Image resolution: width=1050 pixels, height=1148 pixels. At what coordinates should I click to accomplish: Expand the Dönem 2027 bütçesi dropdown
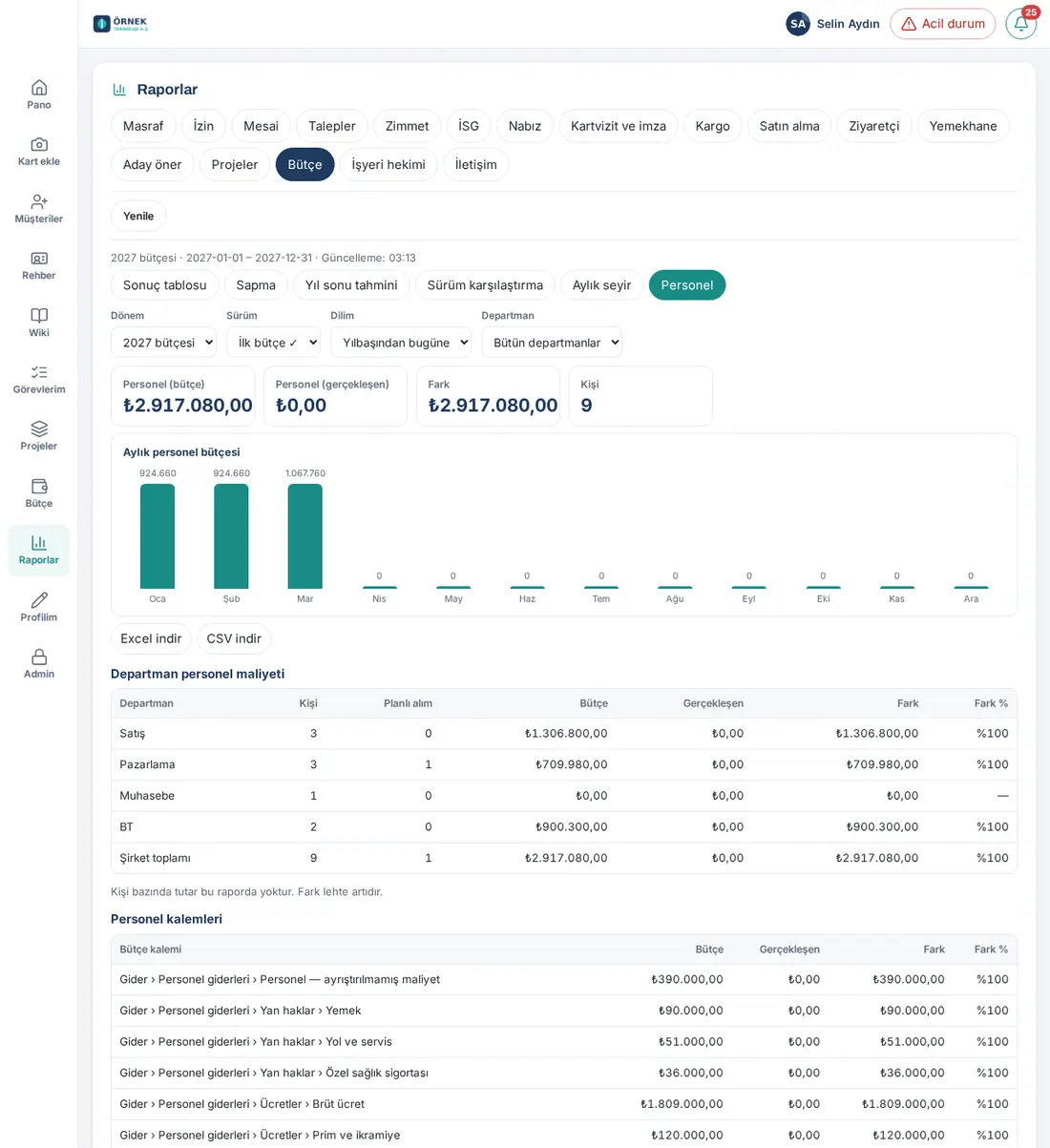point(164,343)
